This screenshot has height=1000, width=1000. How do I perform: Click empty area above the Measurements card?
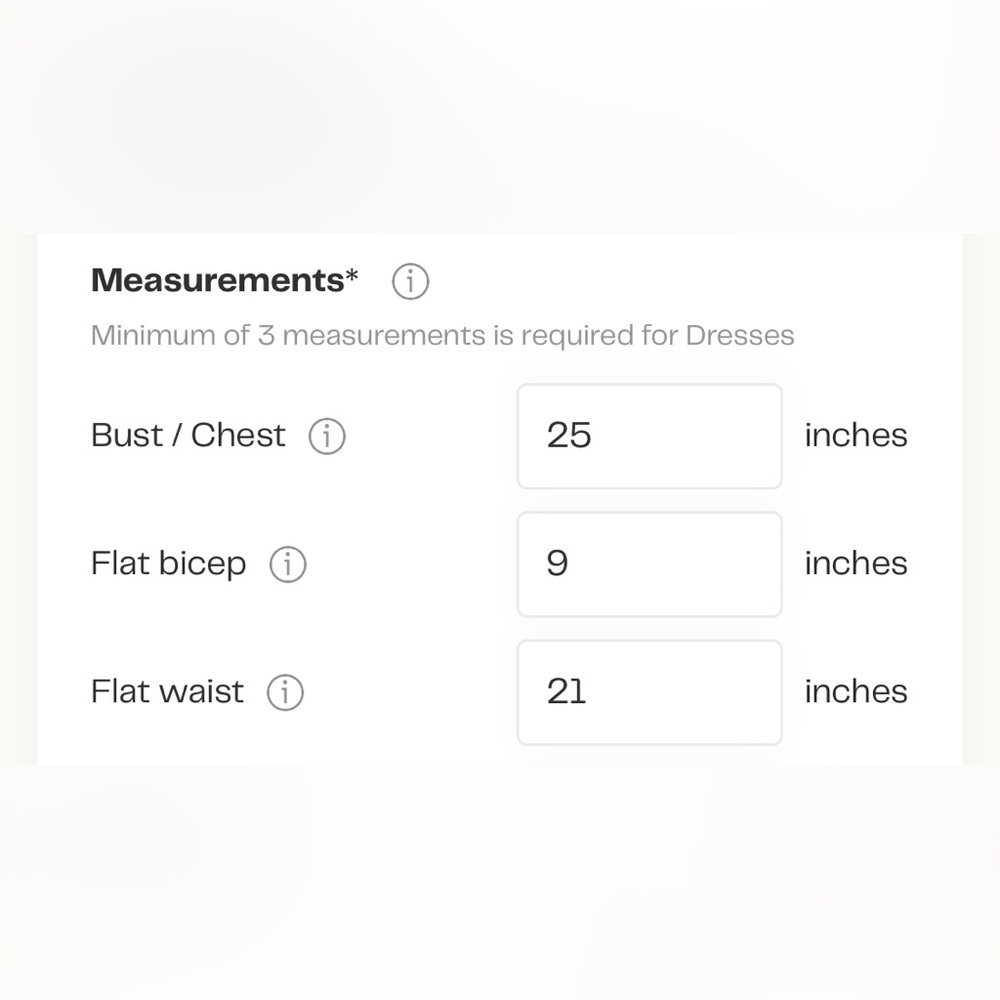[500, 115]
